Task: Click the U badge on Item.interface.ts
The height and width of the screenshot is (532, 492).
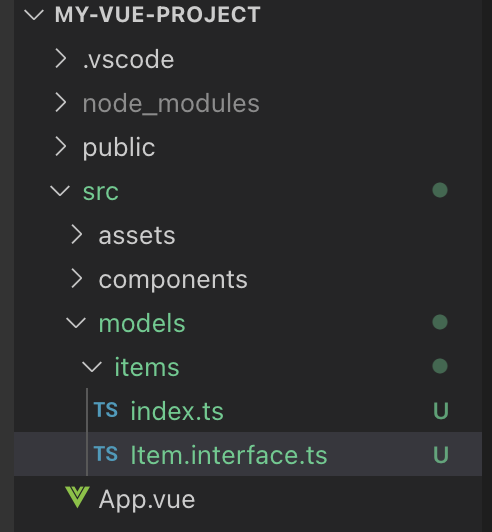Action: 441,455
